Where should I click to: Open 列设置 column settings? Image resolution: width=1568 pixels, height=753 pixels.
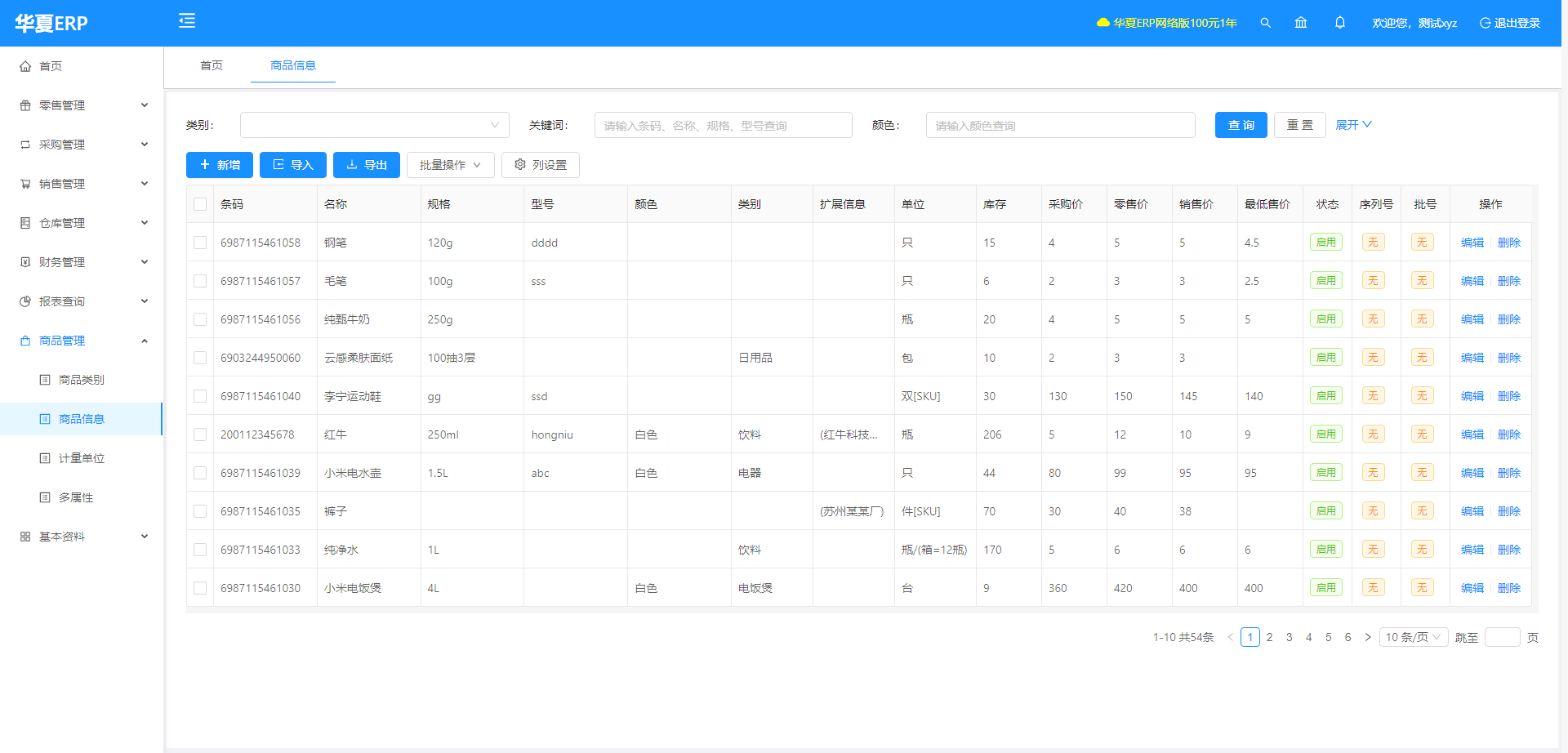[541, 165]
